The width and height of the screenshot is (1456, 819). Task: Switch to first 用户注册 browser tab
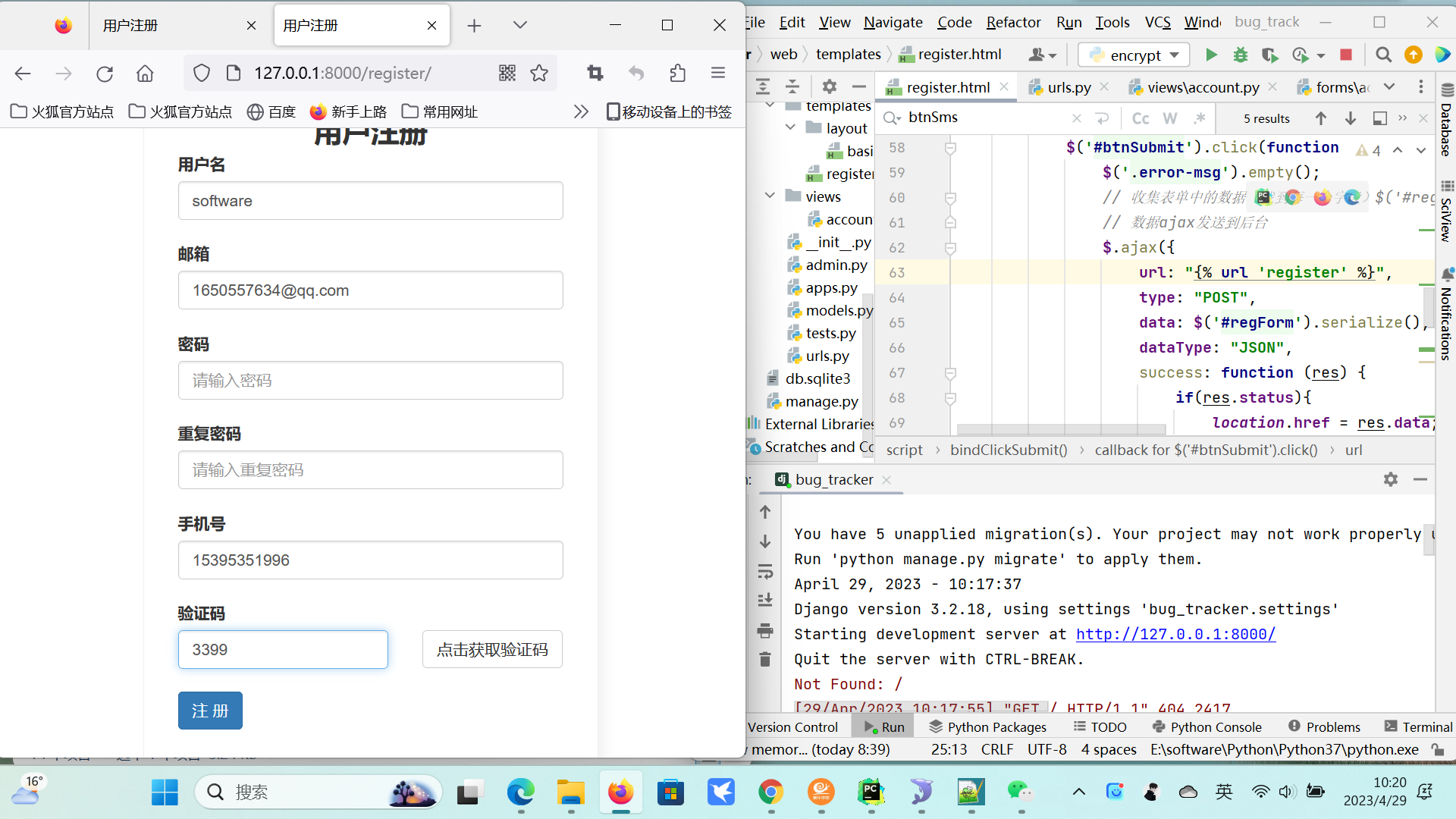tap(180, 26)
